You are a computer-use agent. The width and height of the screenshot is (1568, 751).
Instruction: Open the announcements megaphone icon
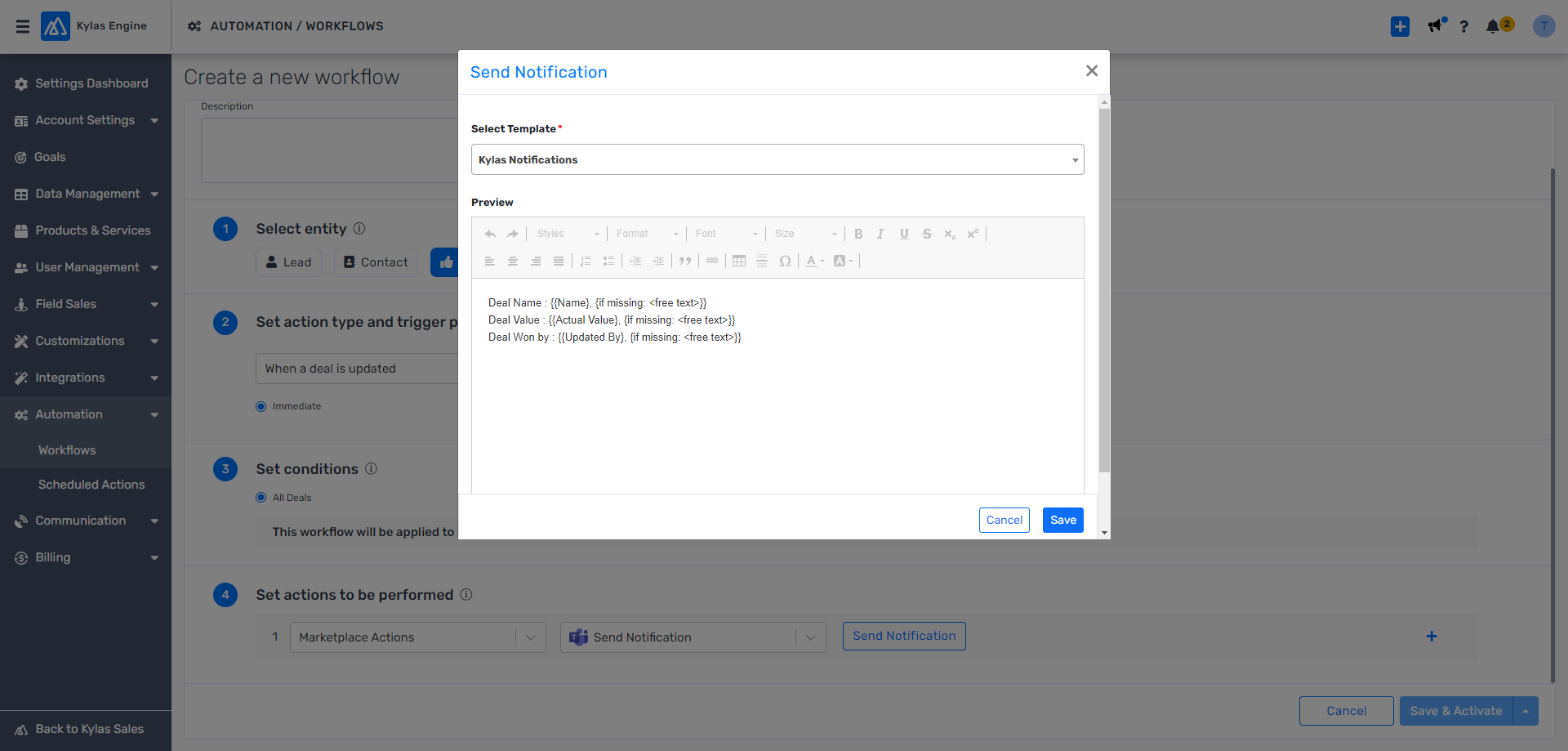coord(1436,26)
